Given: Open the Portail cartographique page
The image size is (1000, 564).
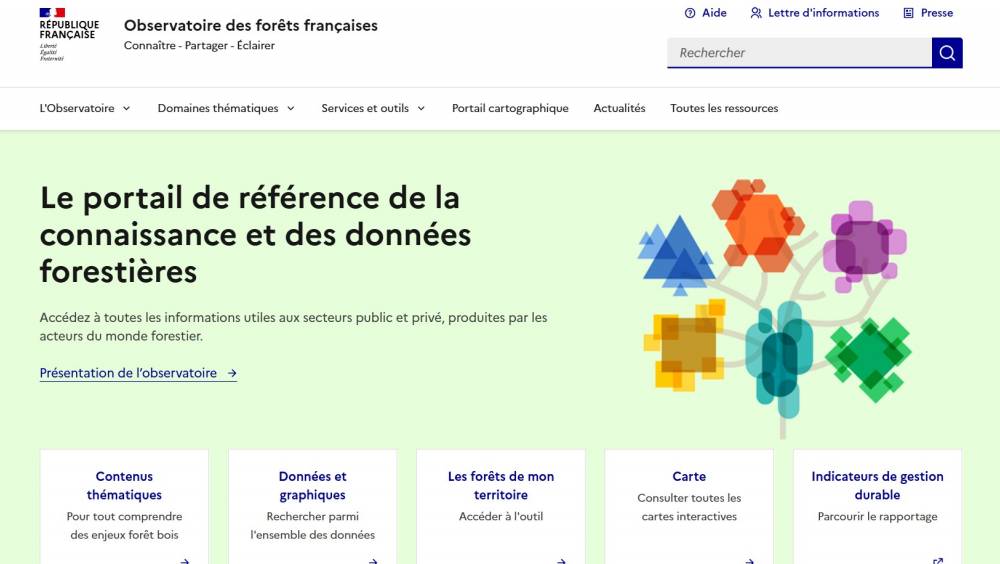Looking at the screenshot, I should tap(510, 108).
